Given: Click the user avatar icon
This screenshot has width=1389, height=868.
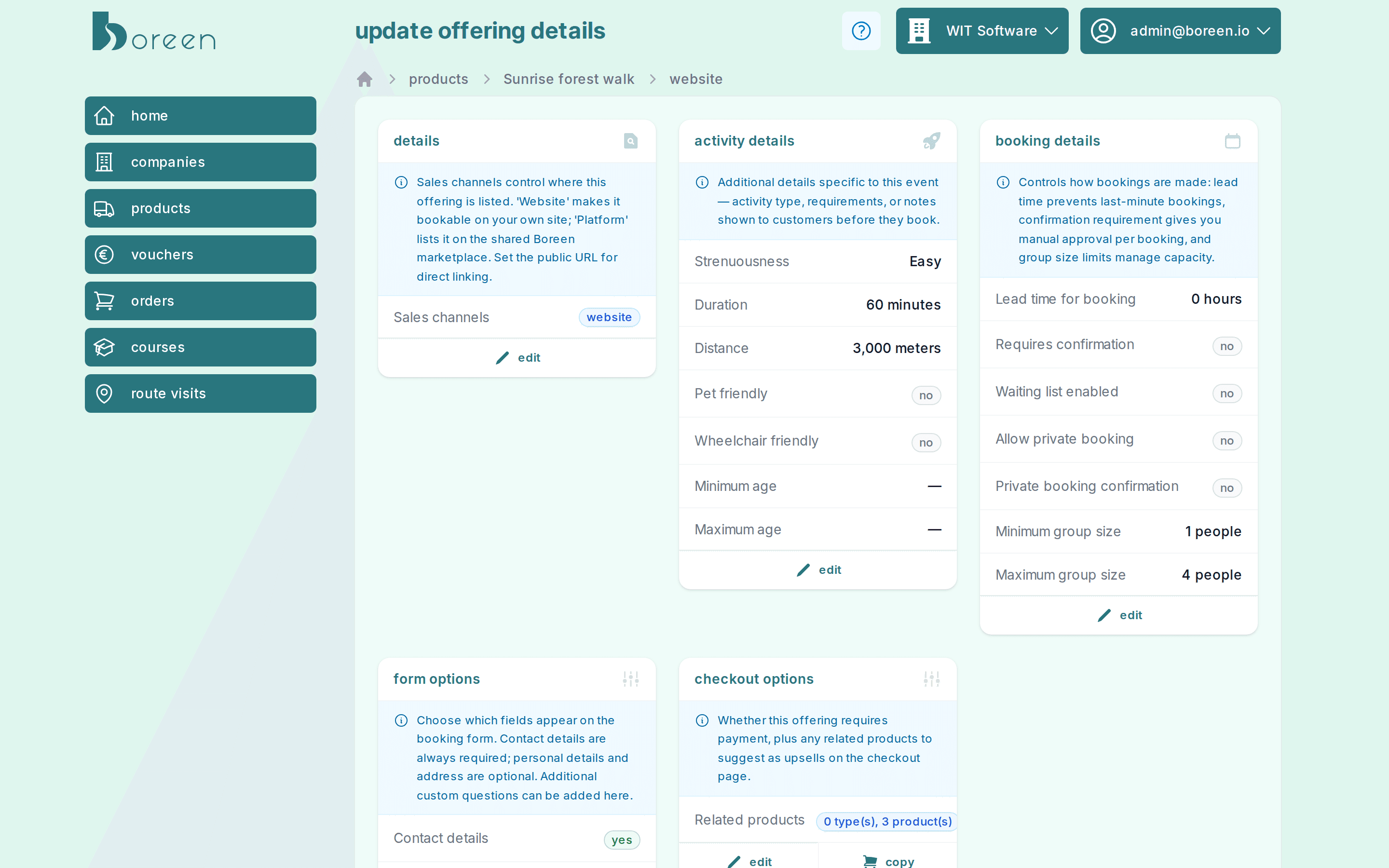Looking at the screenshot, I should click(x=1103, y=31).
